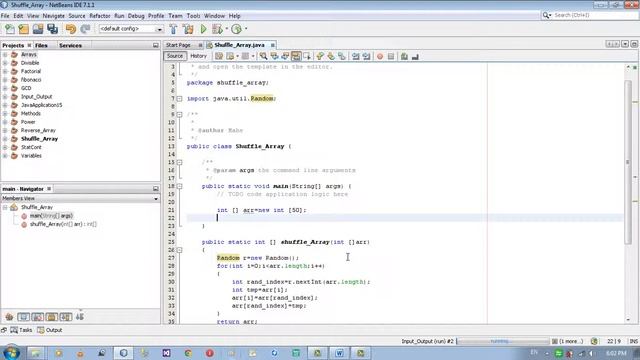The height and width of the screenshot is (360, 640).
Task: Switch to the Services tab
Action: click(70, 45)
